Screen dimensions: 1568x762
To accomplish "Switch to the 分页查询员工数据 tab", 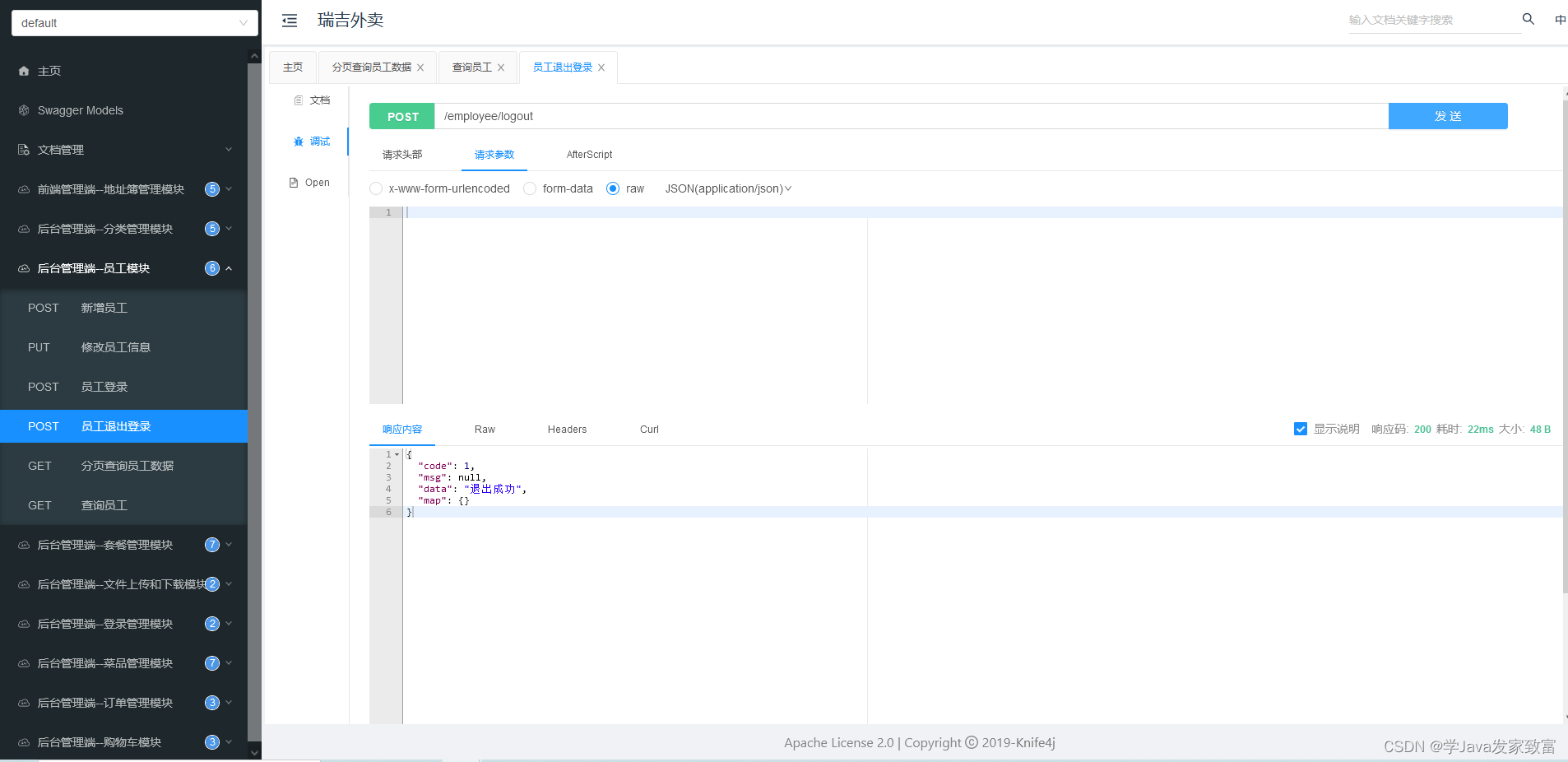I will (x=372, y=67).
